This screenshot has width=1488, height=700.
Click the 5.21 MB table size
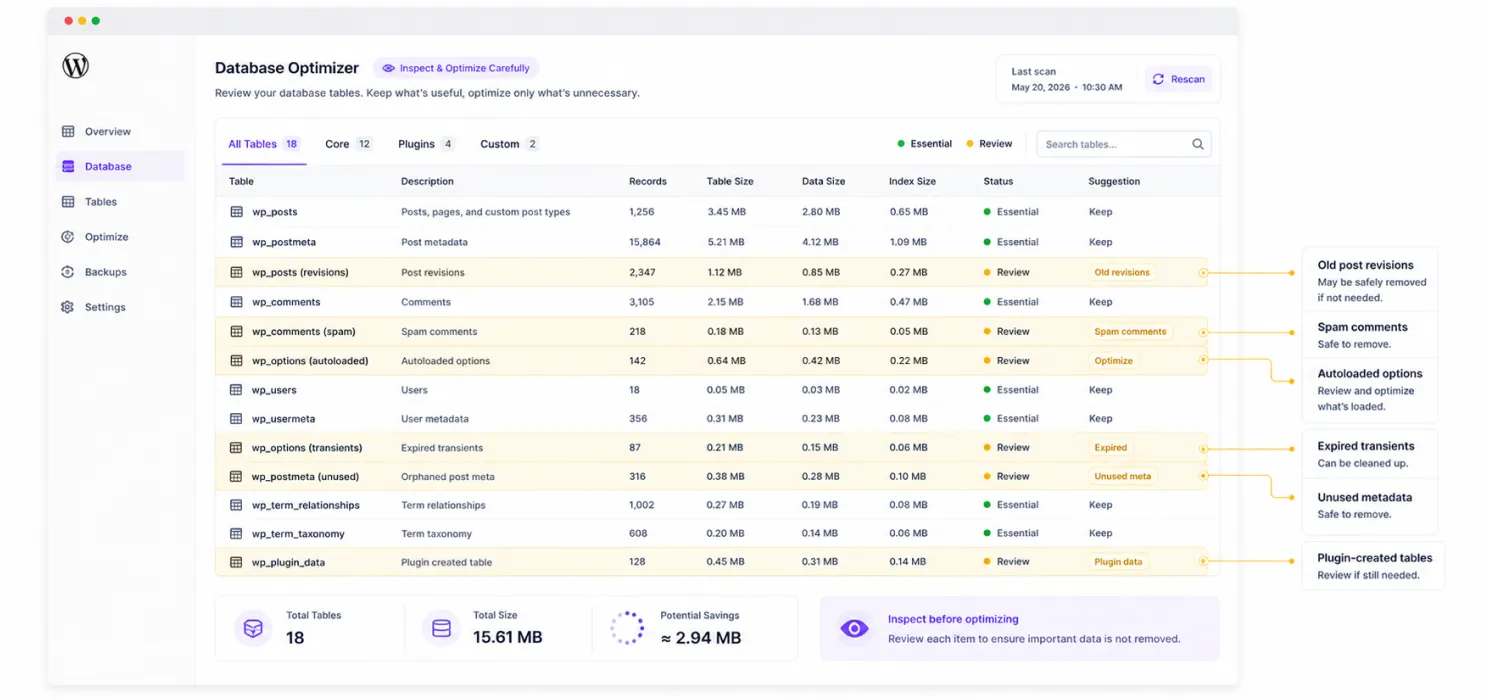(725, 242)
